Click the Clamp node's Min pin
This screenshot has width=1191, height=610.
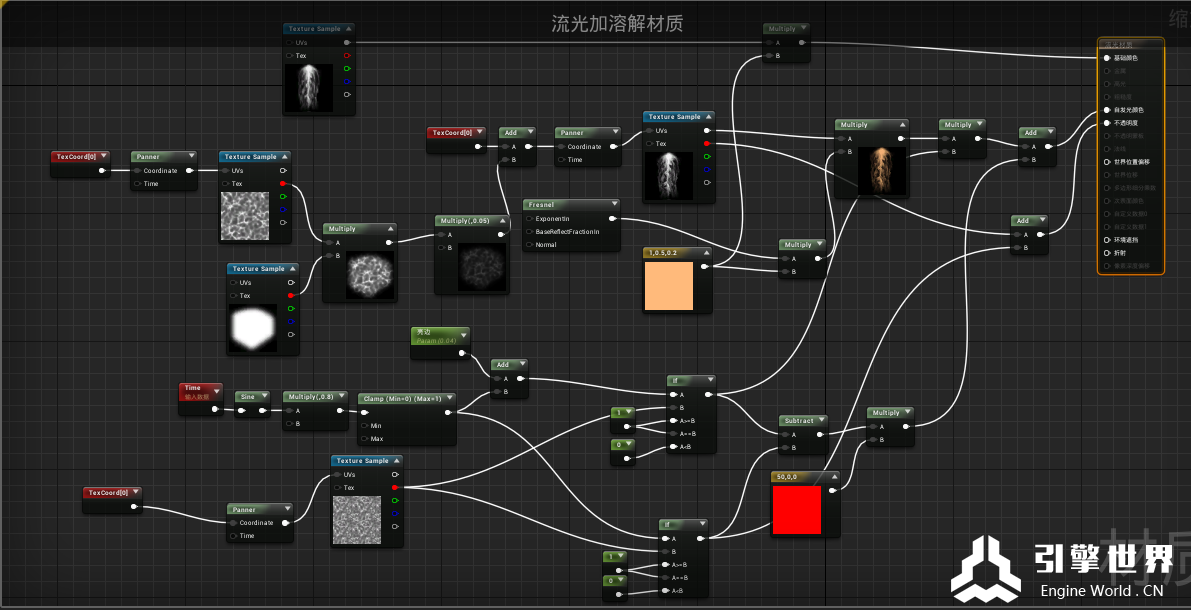click(x=364, y=425)
